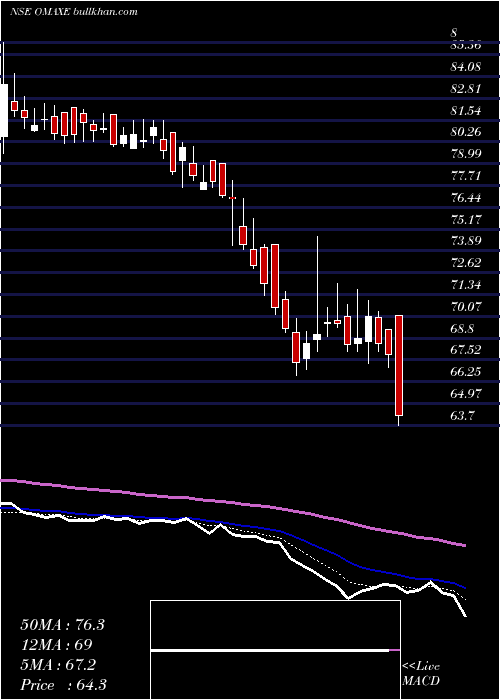
Task: Click the 67.52 price axis label
Action: (466, 350)
